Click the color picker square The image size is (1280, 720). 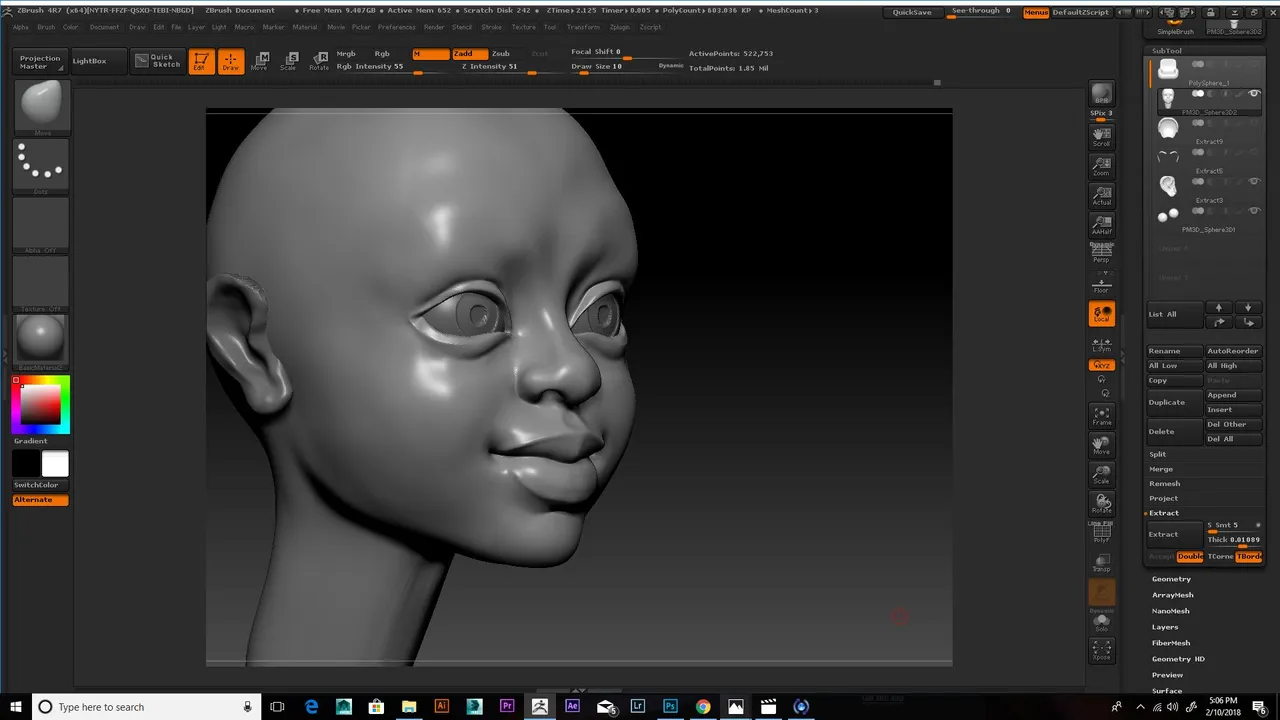(41, 405)
